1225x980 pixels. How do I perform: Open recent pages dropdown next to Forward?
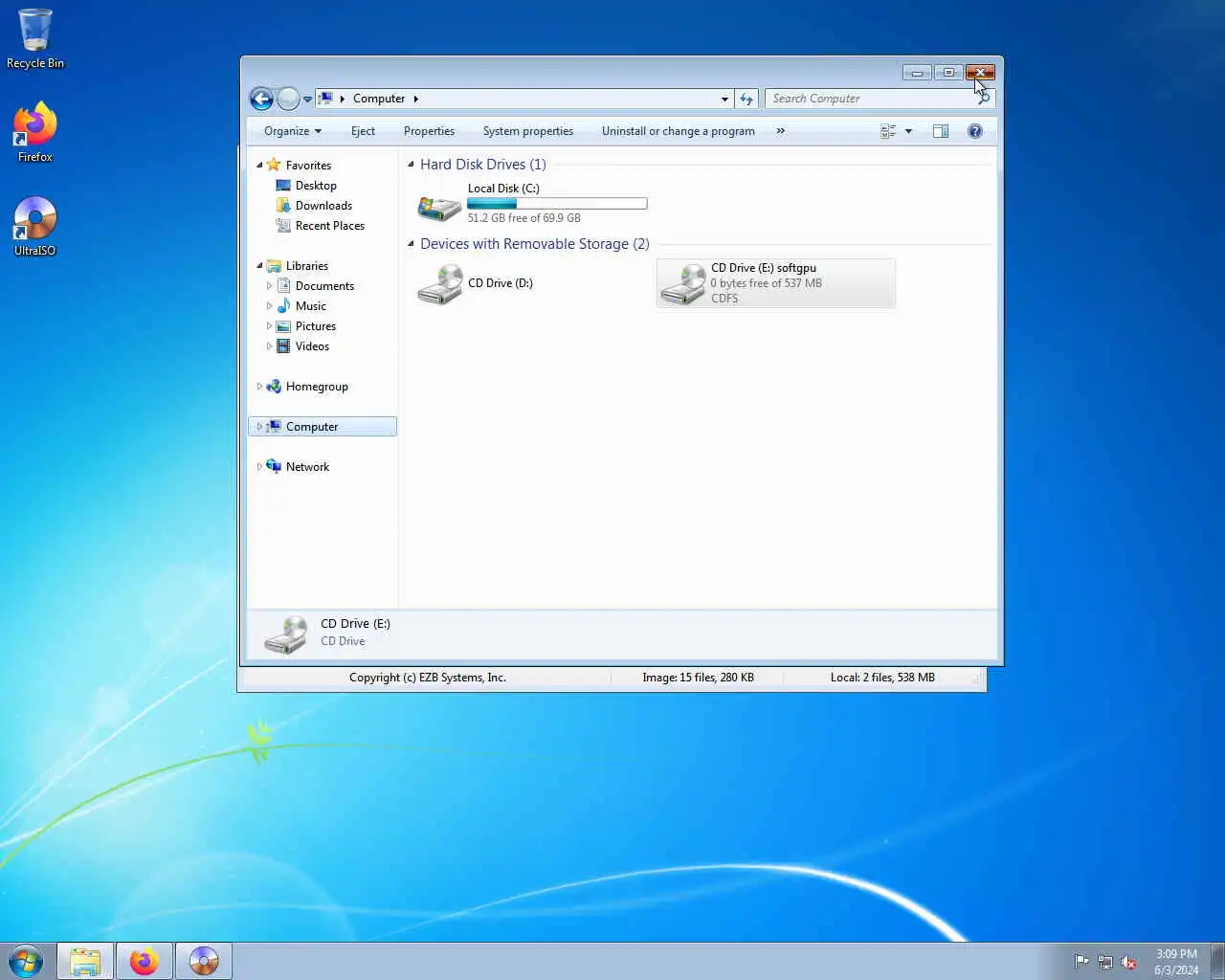pyautogui.click(x=307, y=99)
